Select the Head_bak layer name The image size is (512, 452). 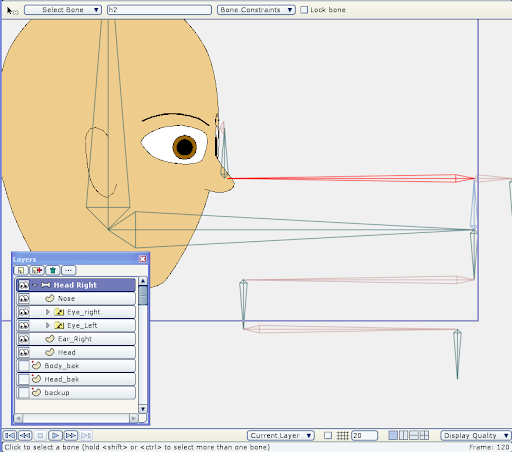pos(62,379)
